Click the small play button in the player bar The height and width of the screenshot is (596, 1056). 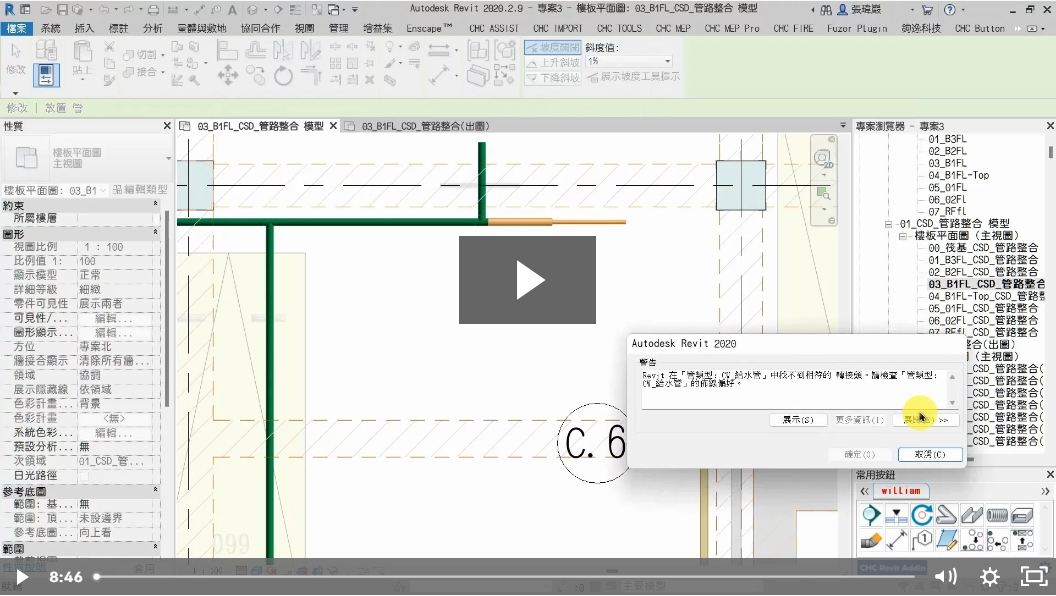click(22, 577)
